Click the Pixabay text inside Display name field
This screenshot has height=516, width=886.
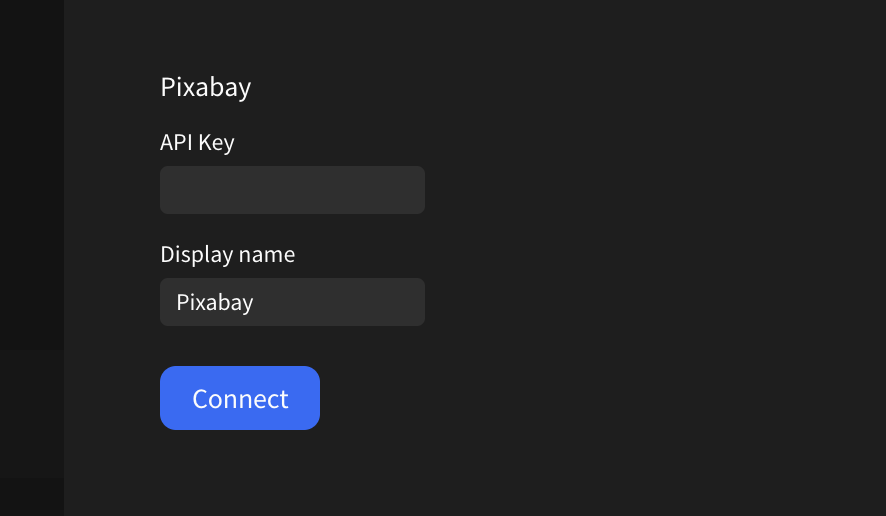click(215, 302)
